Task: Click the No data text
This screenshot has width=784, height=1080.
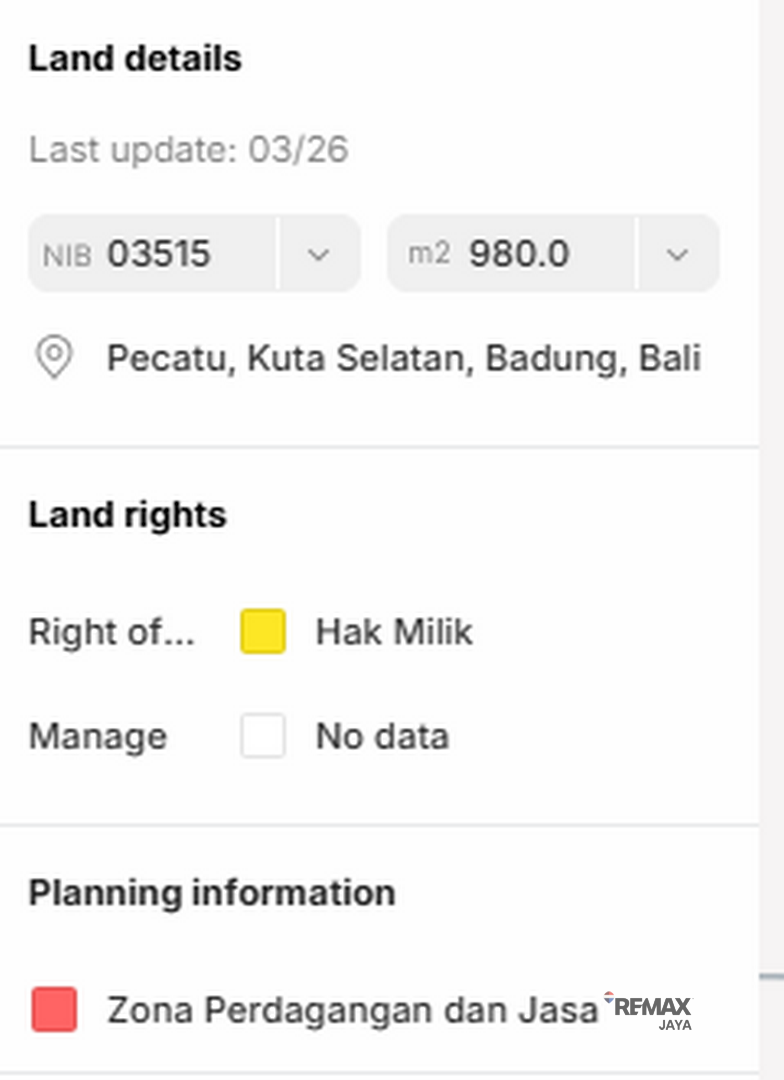Action: point(382,736)
